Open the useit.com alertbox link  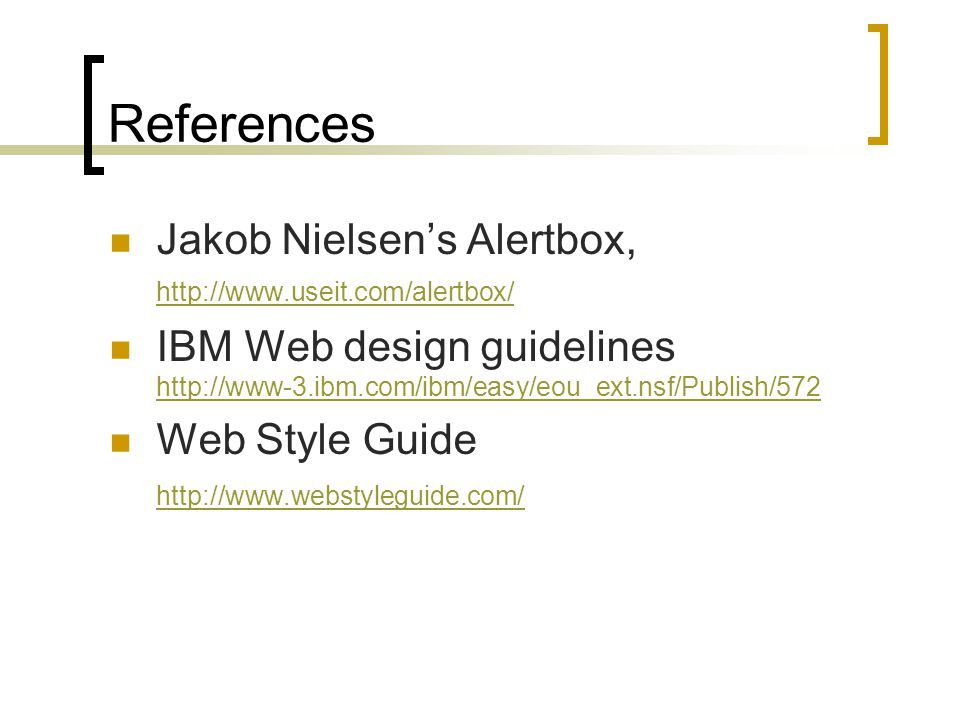[335, 292]
